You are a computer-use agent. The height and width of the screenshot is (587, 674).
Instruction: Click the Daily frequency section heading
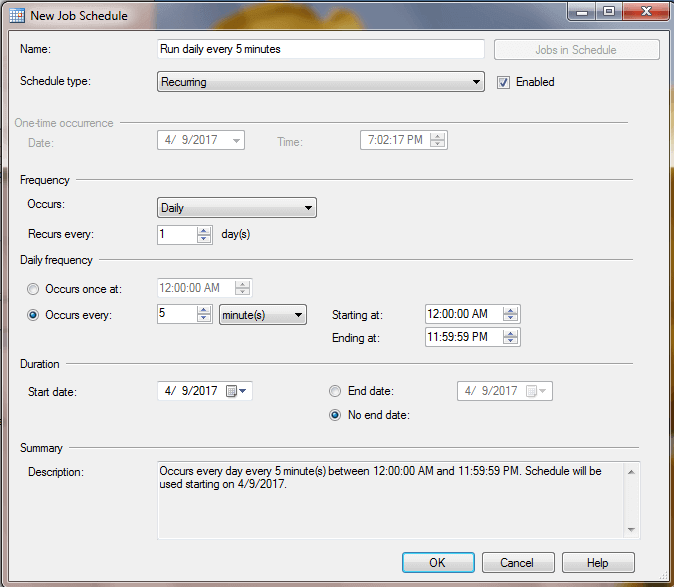pos(56,260)
